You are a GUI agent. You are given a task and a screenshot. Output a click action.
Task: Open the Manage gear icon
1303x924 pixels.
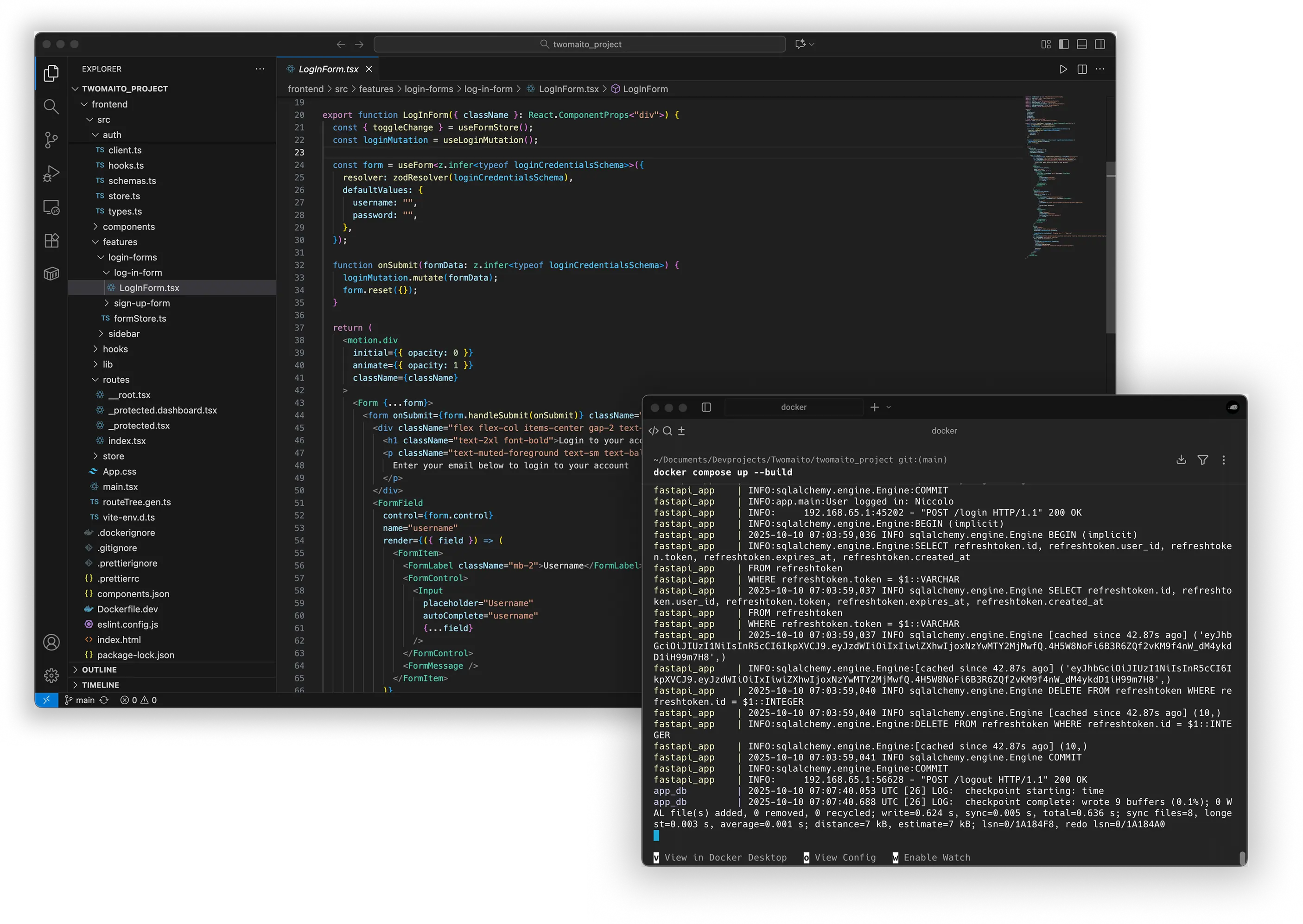tap(51, 675)
